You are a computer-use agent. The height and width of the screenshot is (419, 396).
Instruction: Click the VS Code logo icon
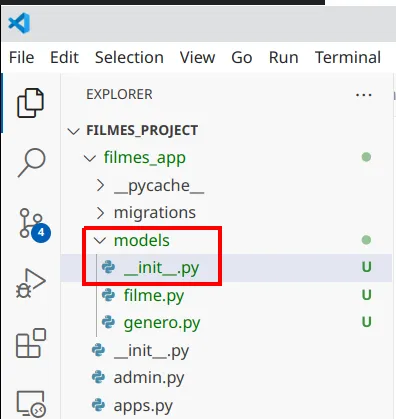[x=19, y=23]
